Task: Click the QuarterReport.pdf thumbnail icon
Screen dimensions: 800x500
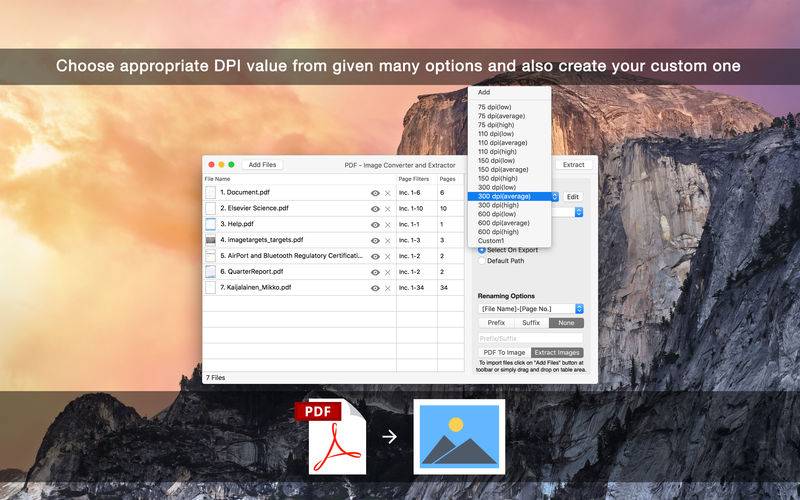Action: (210, 271)
